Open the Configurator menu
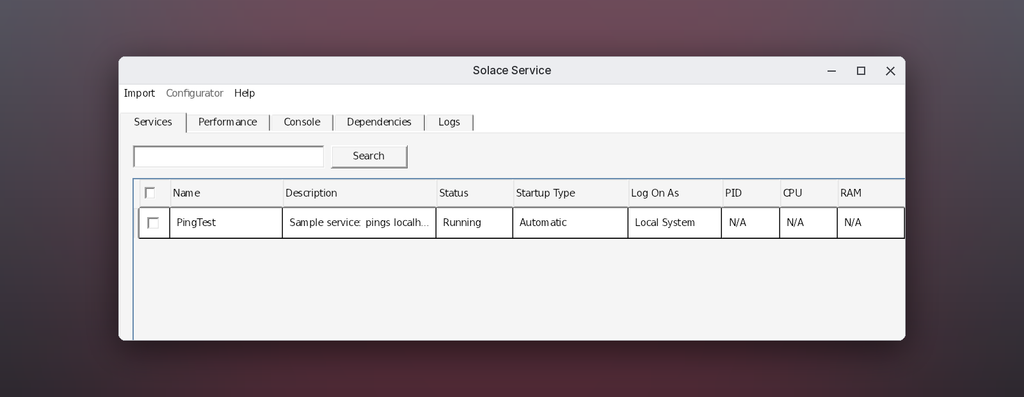Viewport: 1024px width, 397px height. (x=195, y=93)
